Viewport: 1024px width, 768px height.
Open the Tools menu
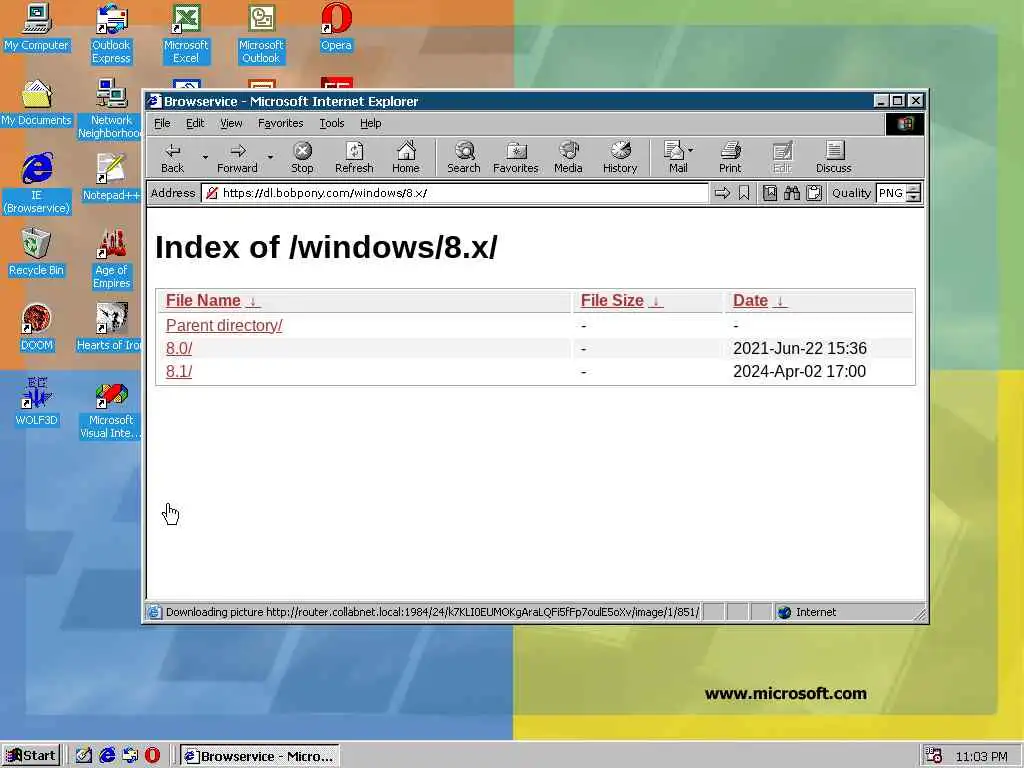[x=332, y=123]
